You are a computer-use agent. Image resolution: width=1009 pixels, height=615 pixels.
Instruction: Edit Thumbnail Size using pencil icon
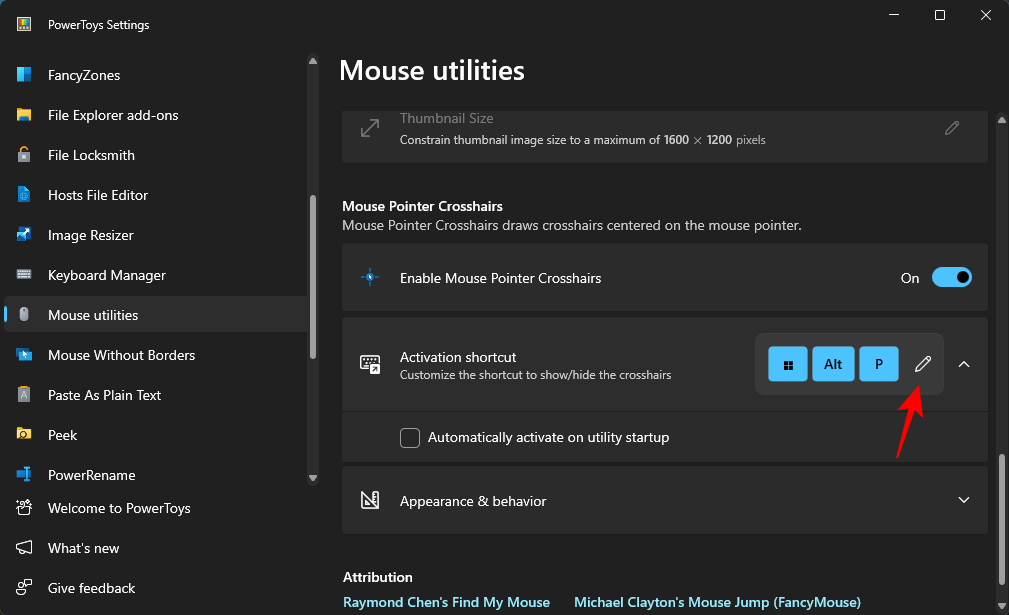pos(952,128)
